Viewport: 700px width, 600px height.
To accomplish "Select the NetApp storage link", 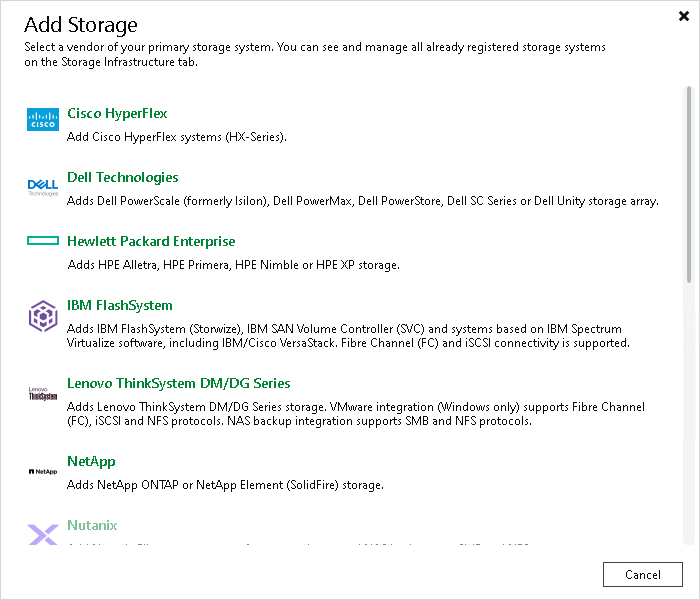I will pos(91,461).
